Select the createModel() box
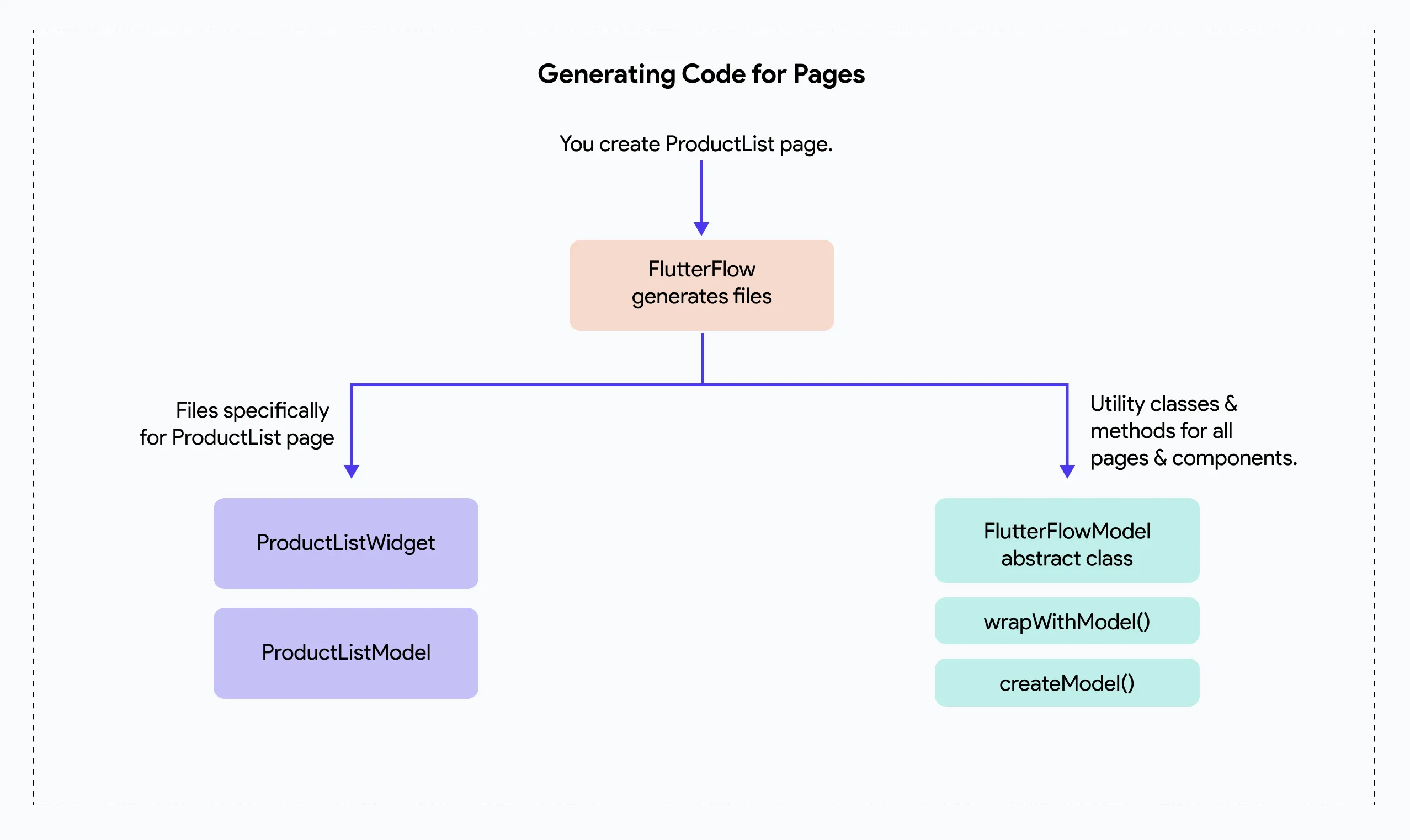 (x=1067, y=683)
